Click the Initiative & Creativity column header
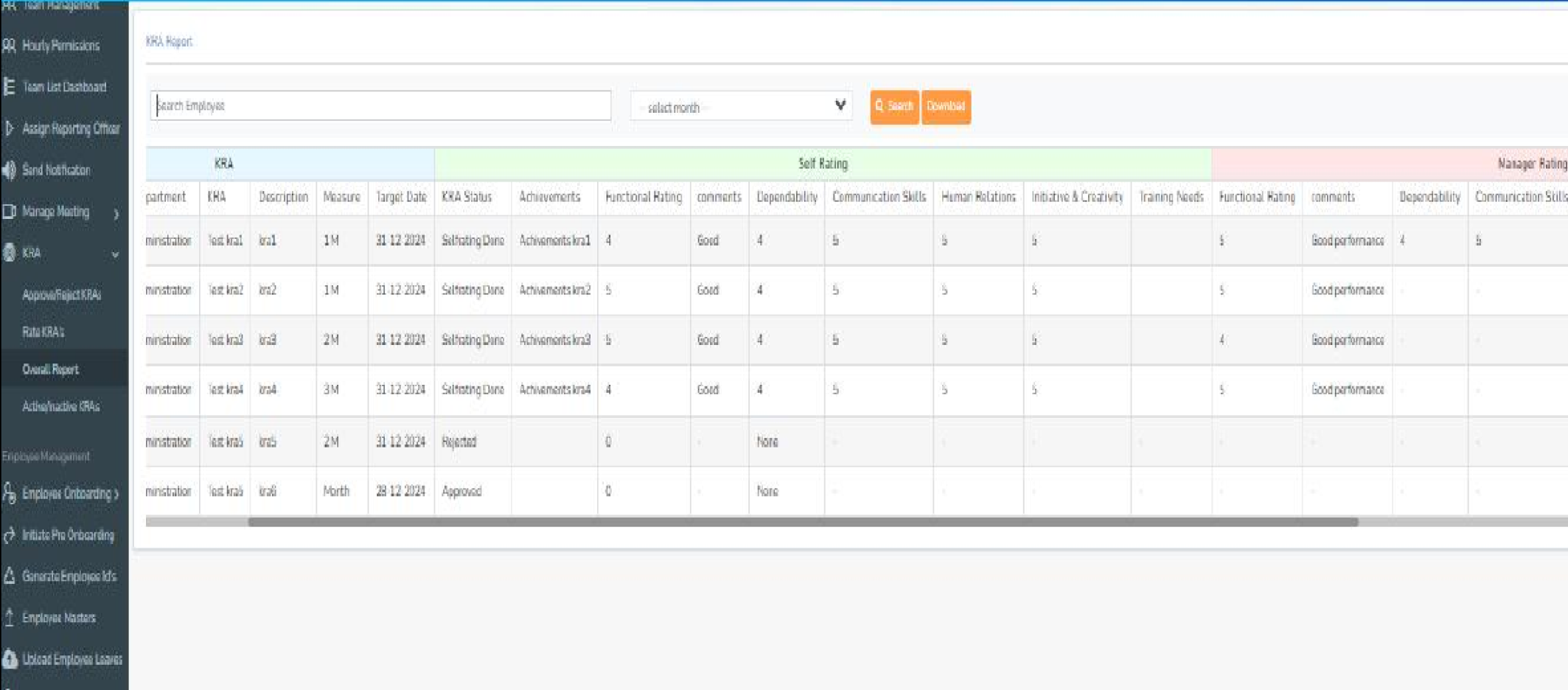 tap(1077, 198)
